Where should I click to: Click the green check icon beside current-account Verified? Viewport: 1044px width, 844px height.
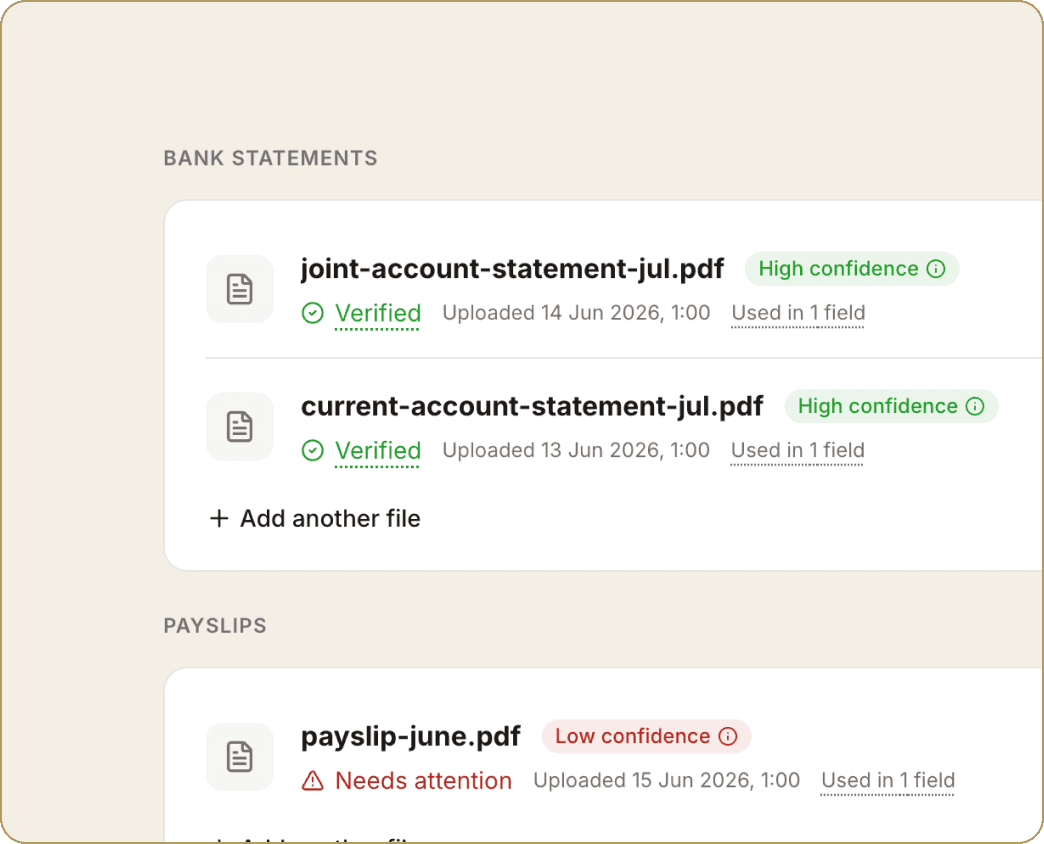[x=312, y=451]
